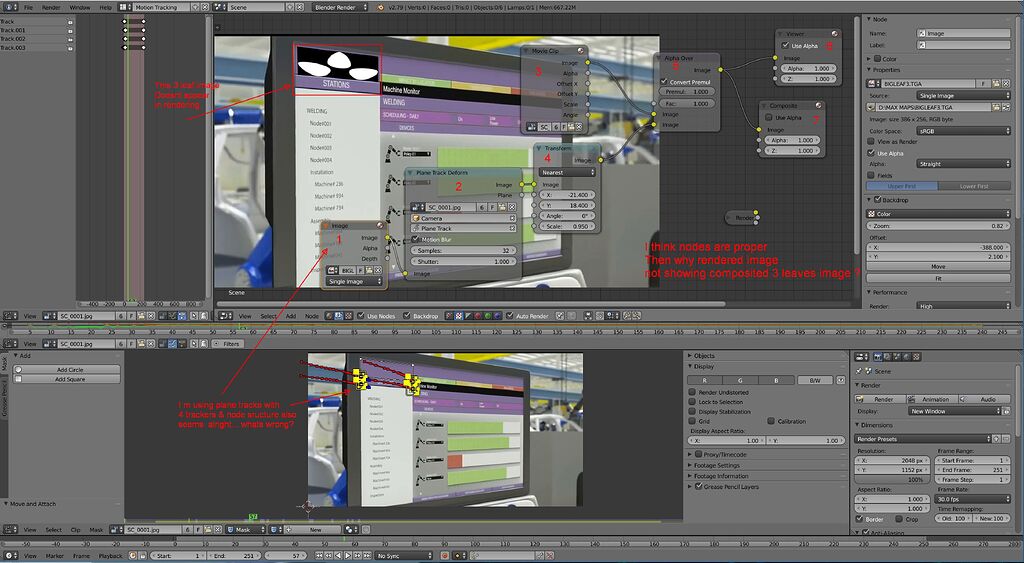The image size is (1024, 563).
Task: Click the Blender info editor type icon
Action: pyautogui.click(x=9, y=7)
